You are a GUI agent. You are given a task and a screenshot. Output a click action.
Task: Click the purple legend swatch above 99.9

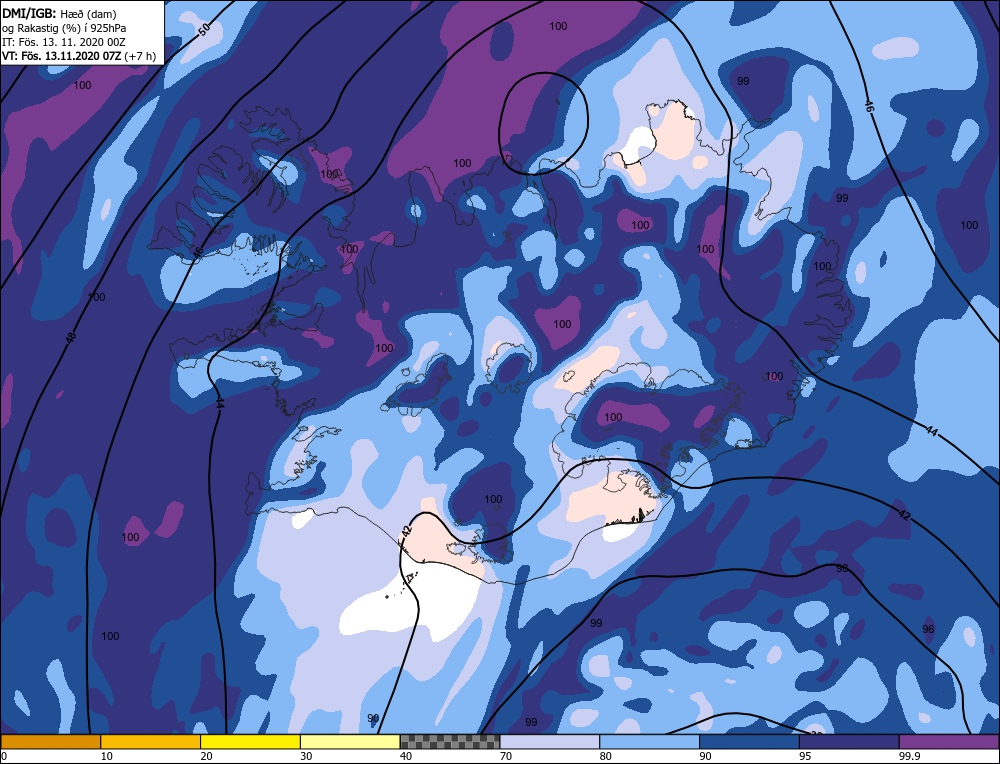point(949,742)
